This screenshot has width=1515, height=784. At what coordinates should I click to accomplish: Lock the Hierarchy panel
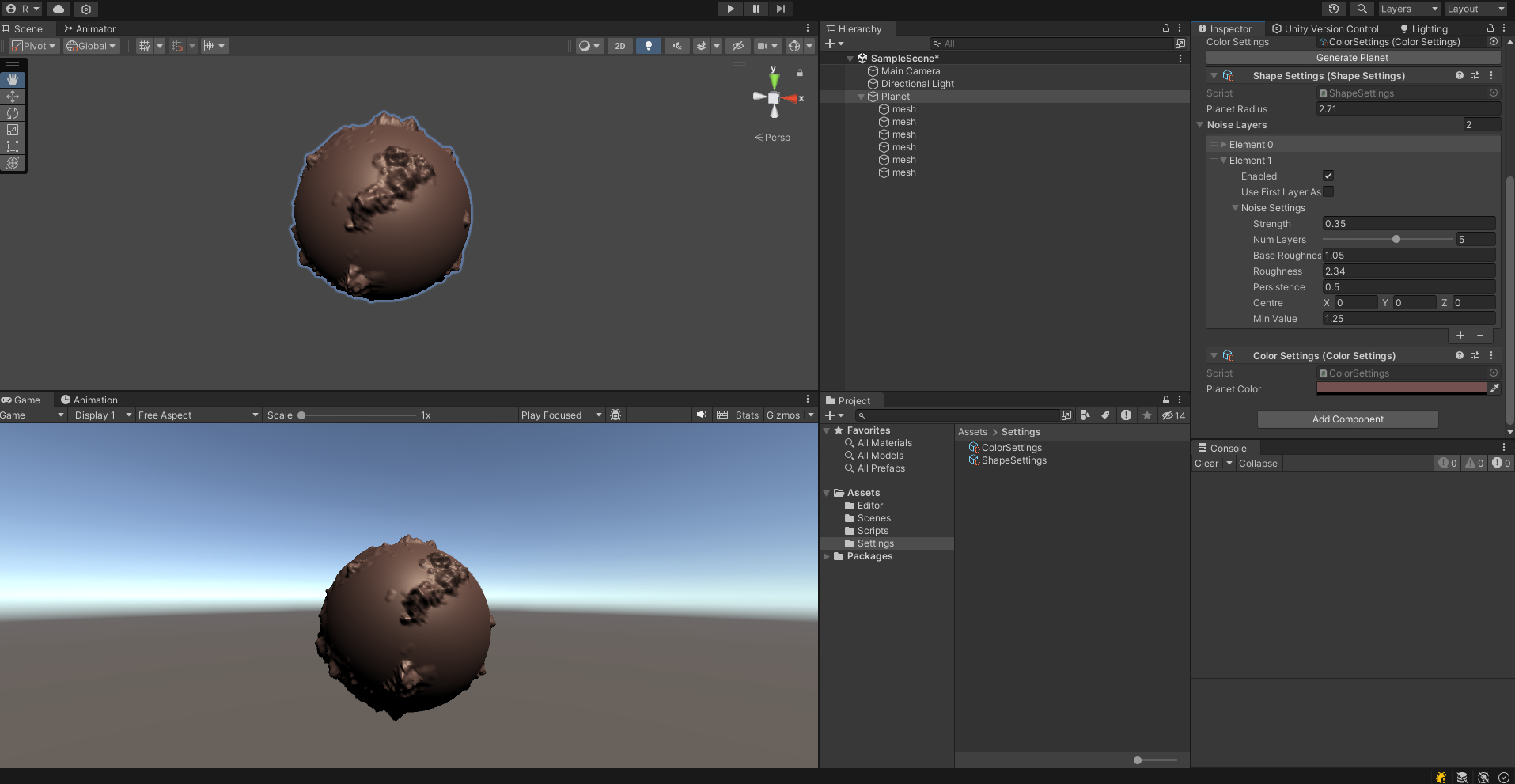pyautogui.click(x=1166, y=28)
